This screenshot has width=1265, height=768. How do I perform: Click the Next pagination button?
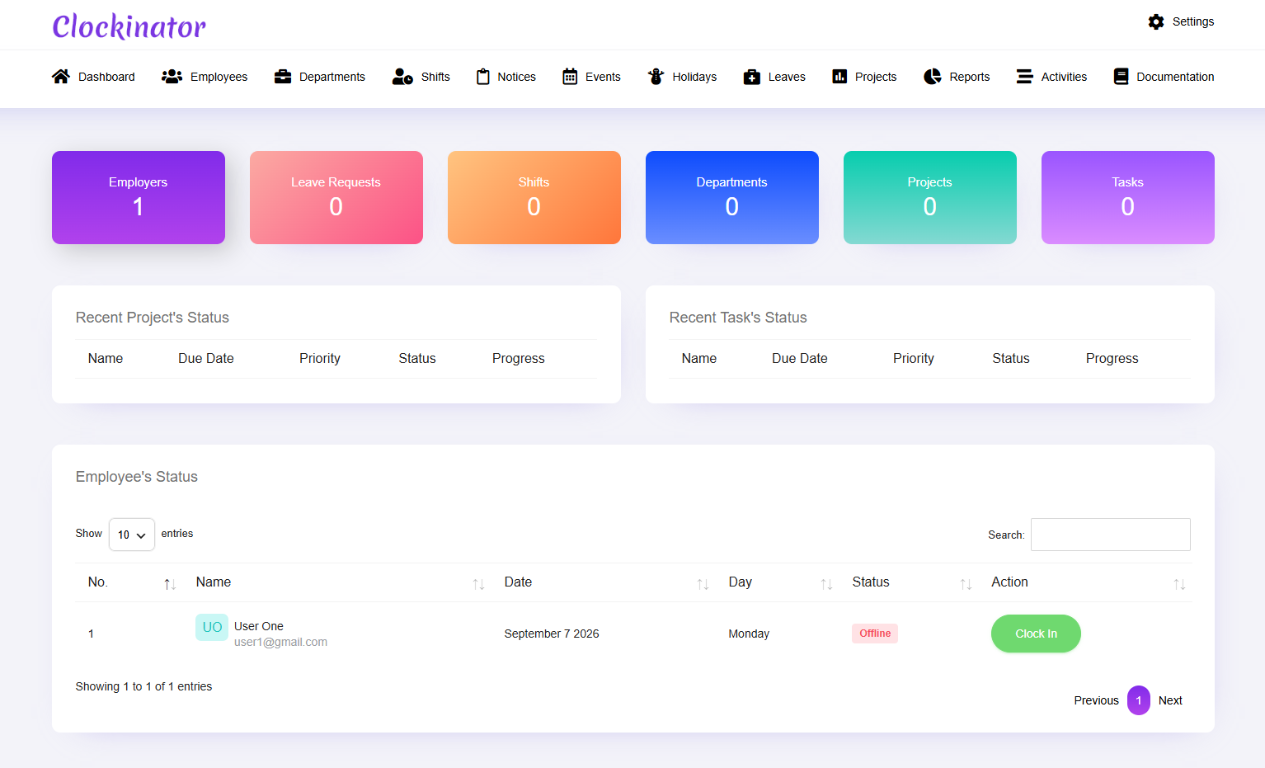[x=1170, y=701]
